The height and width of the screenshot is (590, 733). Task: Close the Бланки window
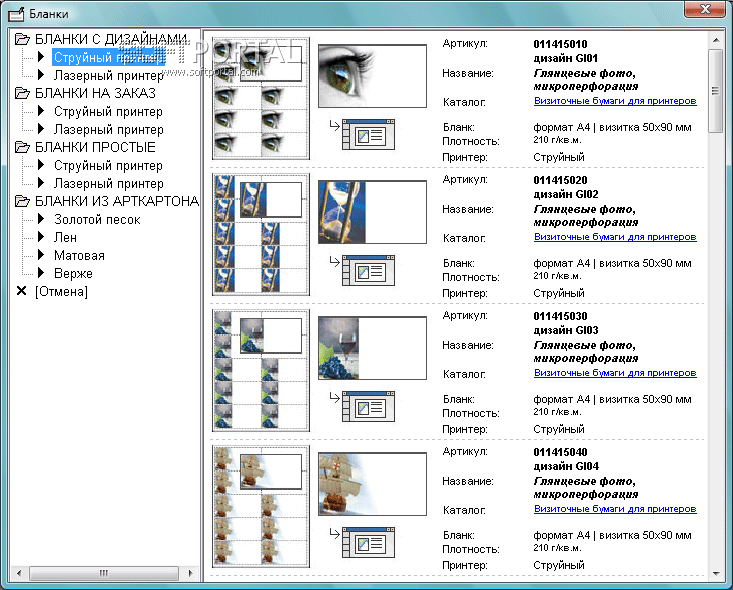[x=704, y=9]
